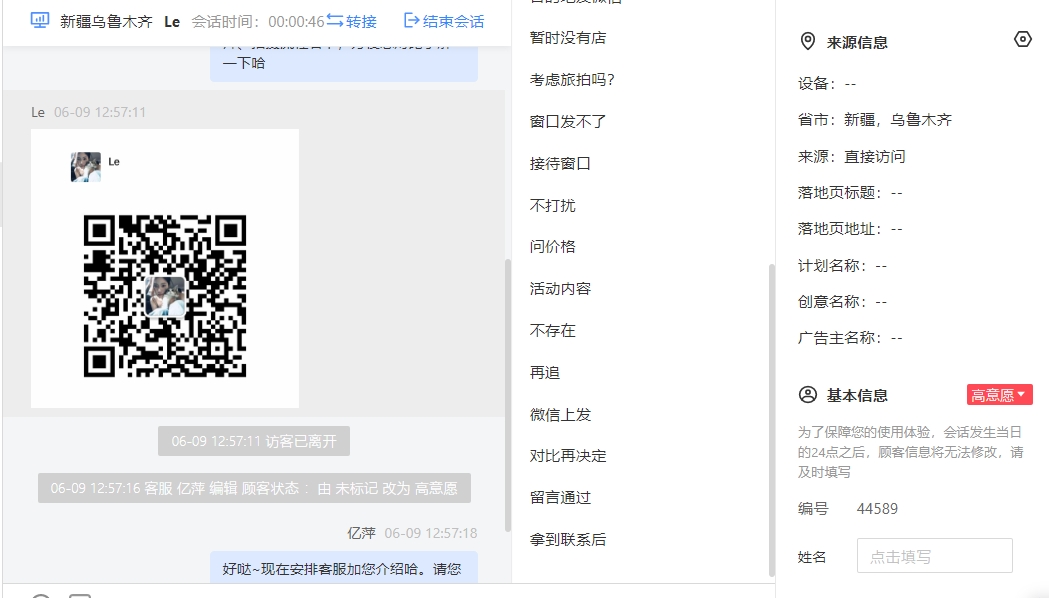Click the 落地页标题 row
Screen dimensions: 1049x598
tap(850, 193)
